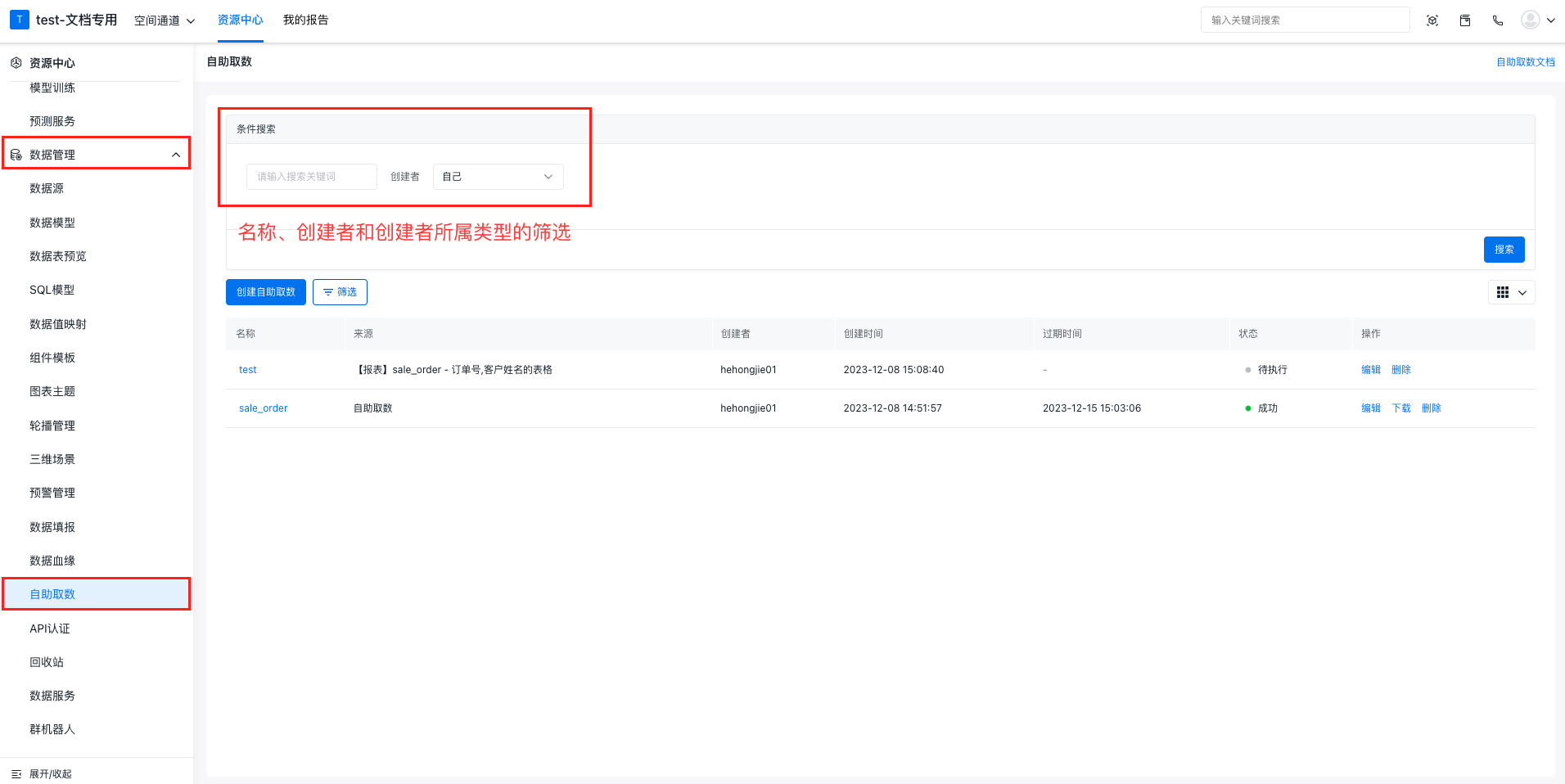Viewport: 1565px width, 784px height.
Task: Open 模型训练 in the sidebar
Action: [x=52, y=88]
